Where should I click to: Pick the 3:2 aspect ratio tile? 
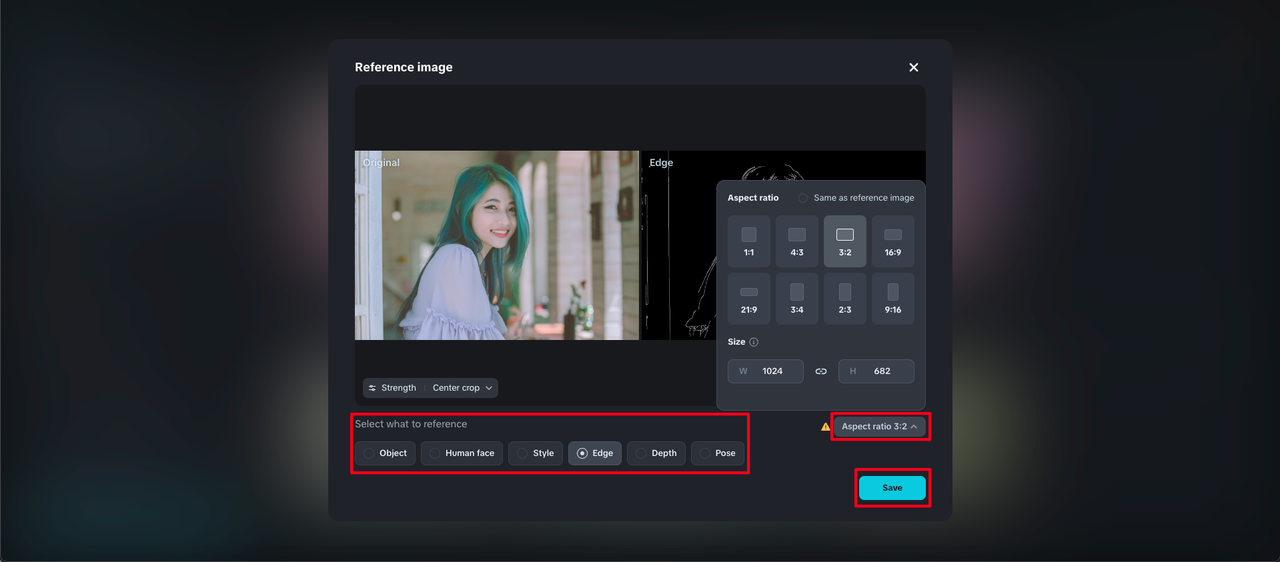845,241
